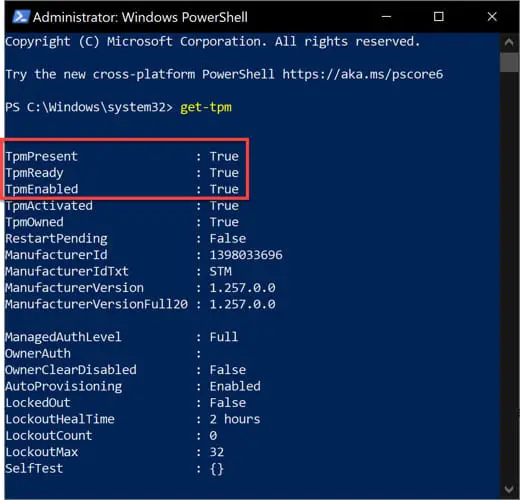Viewport: 520px width, 500px height.
Task: Select the 'ManagedAuthLevel' label
Action: (63, 337)
